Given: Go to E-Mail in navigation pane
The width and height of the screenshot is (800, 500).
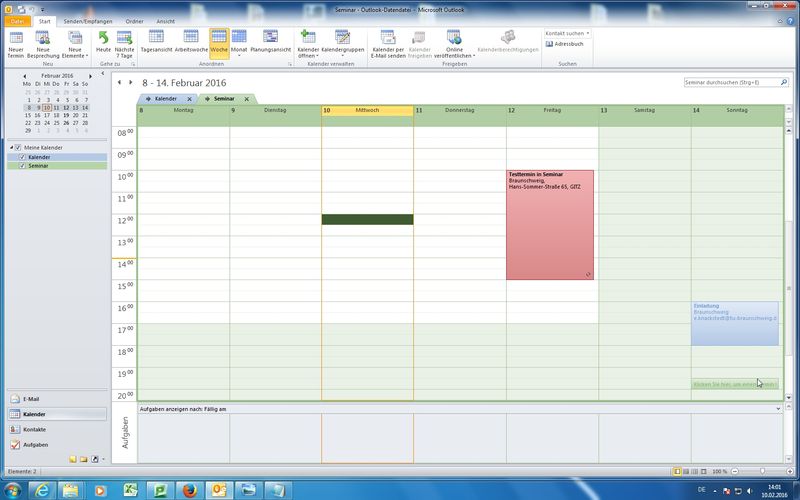Looking at the screenshot, I should 32,399.
